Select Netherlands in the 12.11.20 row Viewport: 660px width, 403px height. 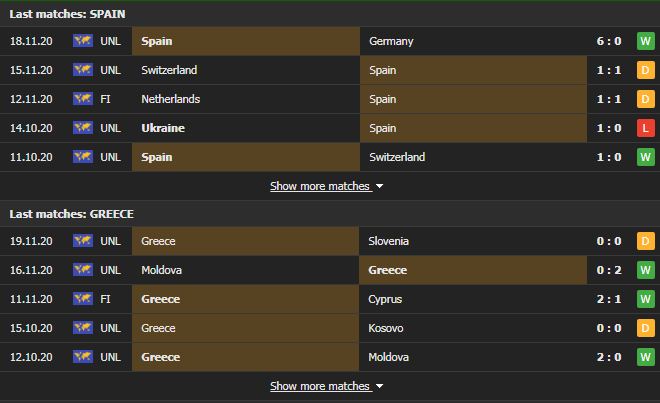pyautogui.click(x=170, y=99)
